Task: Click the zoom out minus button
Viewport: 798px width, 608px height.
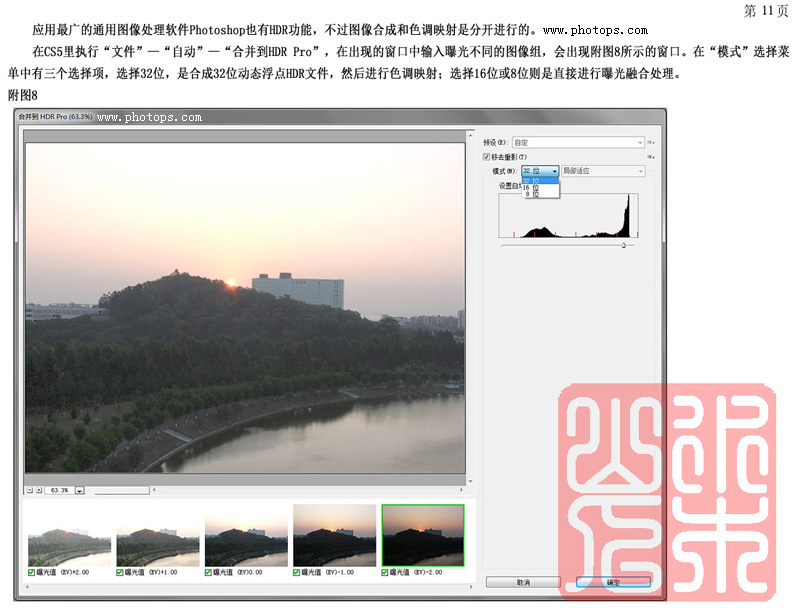Action: coord(30,490)
